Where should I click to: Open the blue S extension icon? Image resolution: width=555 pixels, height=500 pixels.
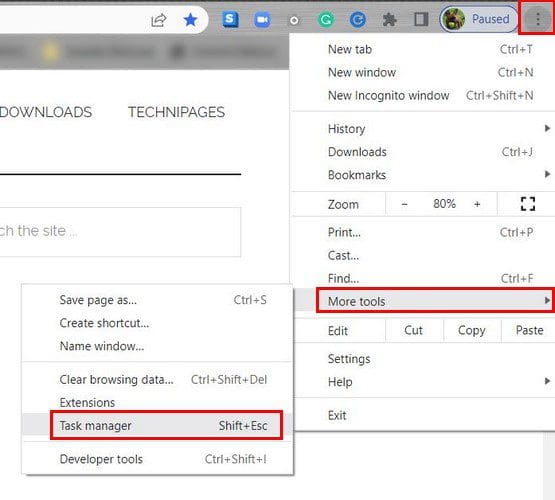230,19
